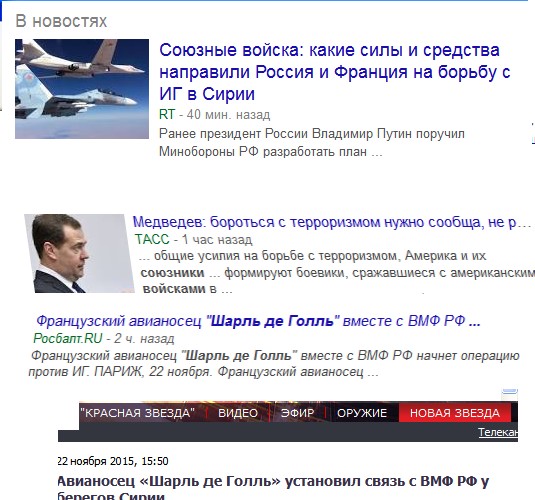Open the red НОВАЯ ЗВЕЗДА tab
535x500 pixels.
tap(455, 413)
